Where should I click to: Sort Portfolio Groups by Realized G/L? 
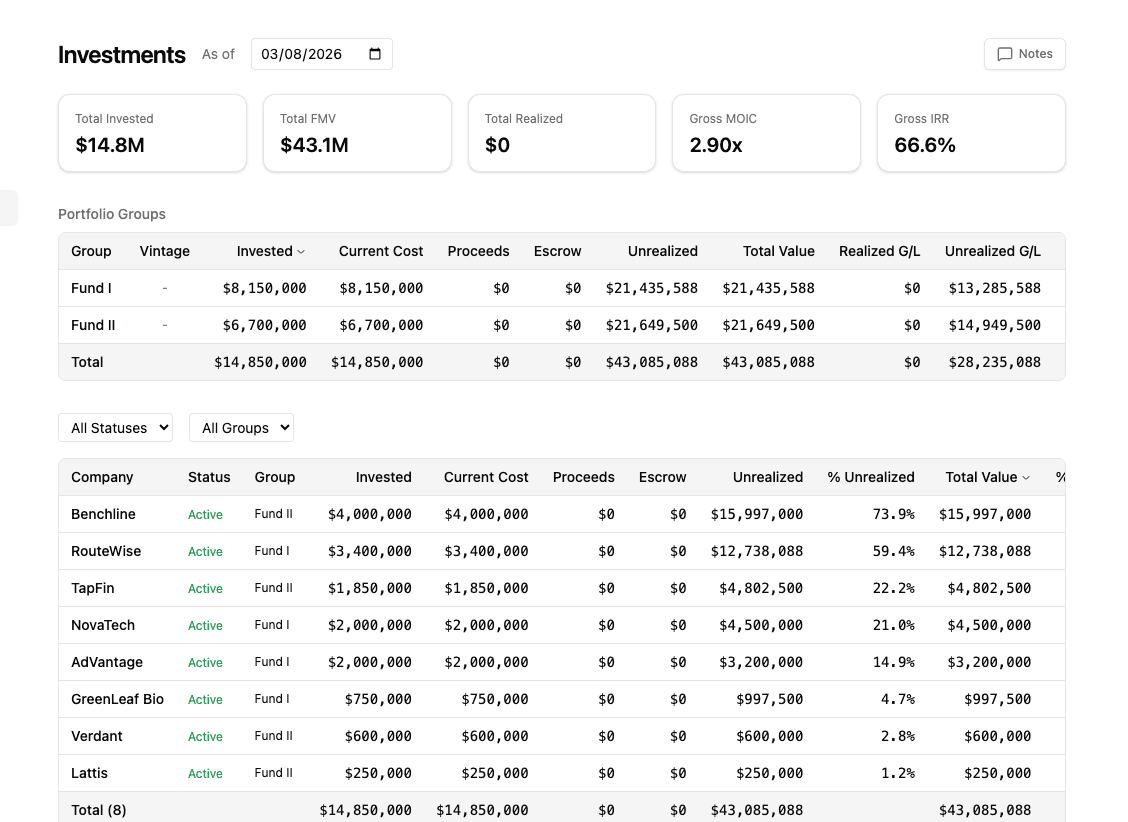point(879,251)
